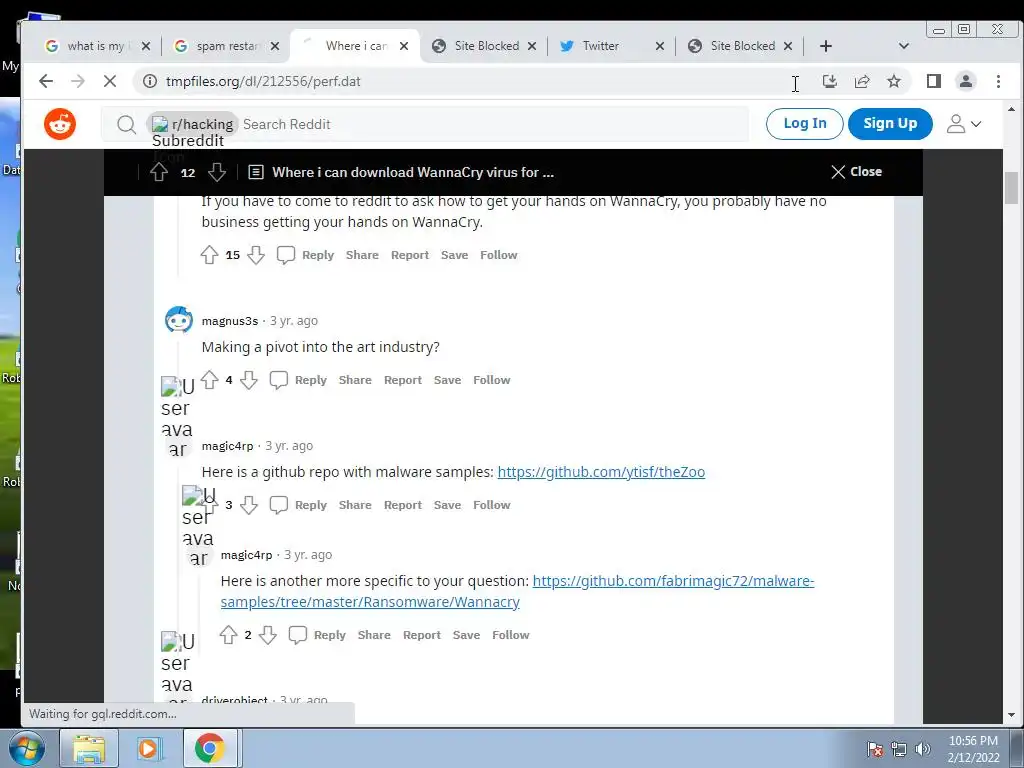Open Windows Start button

(x=26, y=748)
